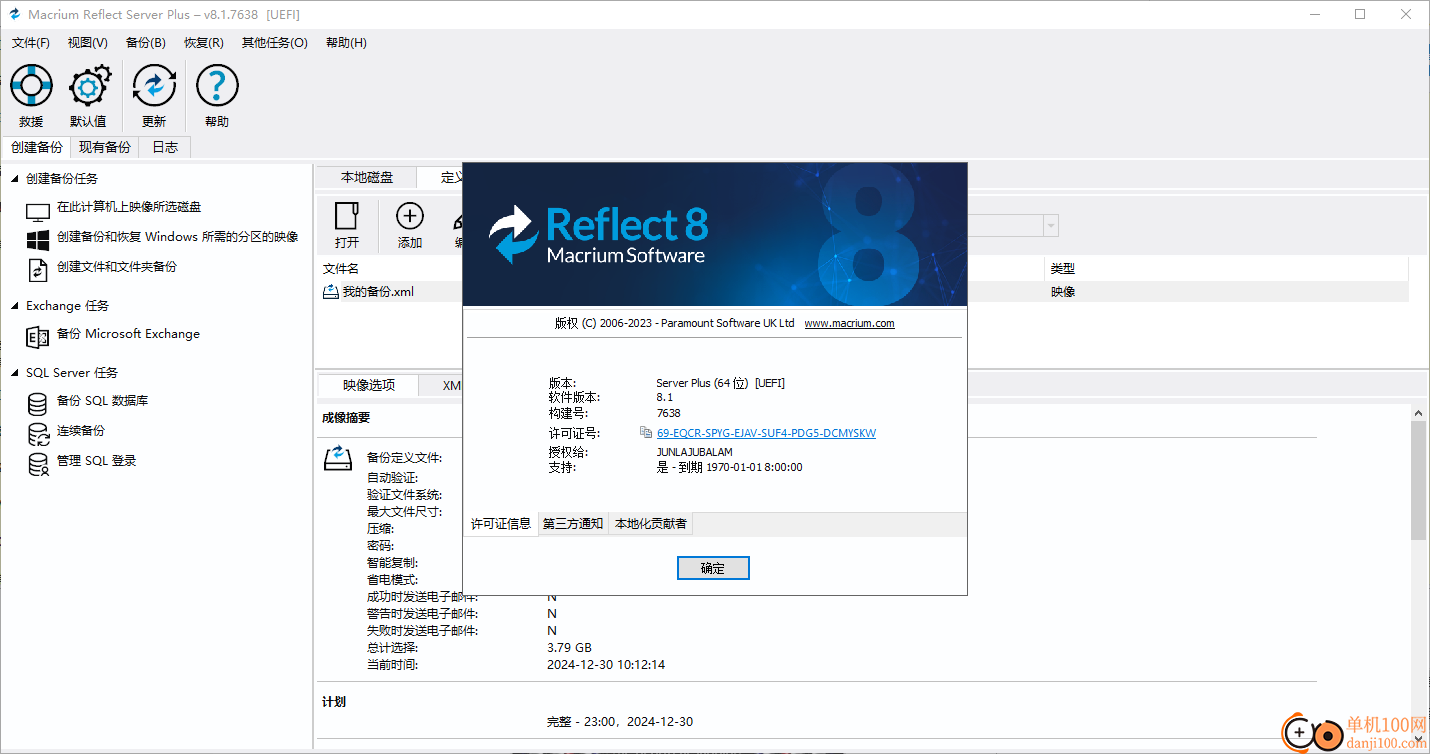Collapse the Exchange 任务 group
This screenshot has height=754, width=1430.
15,306
